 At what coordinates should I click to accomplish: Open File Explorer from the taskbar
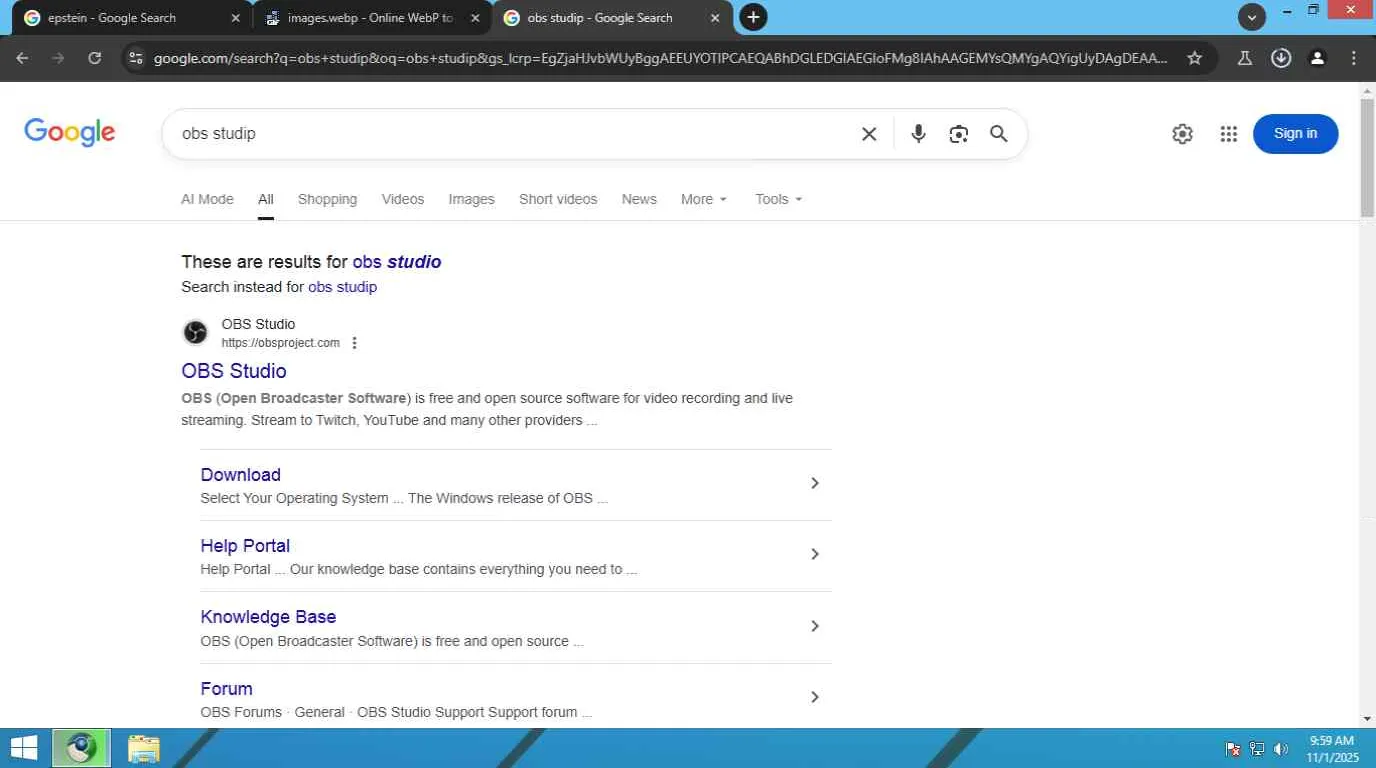click(143, 748)
